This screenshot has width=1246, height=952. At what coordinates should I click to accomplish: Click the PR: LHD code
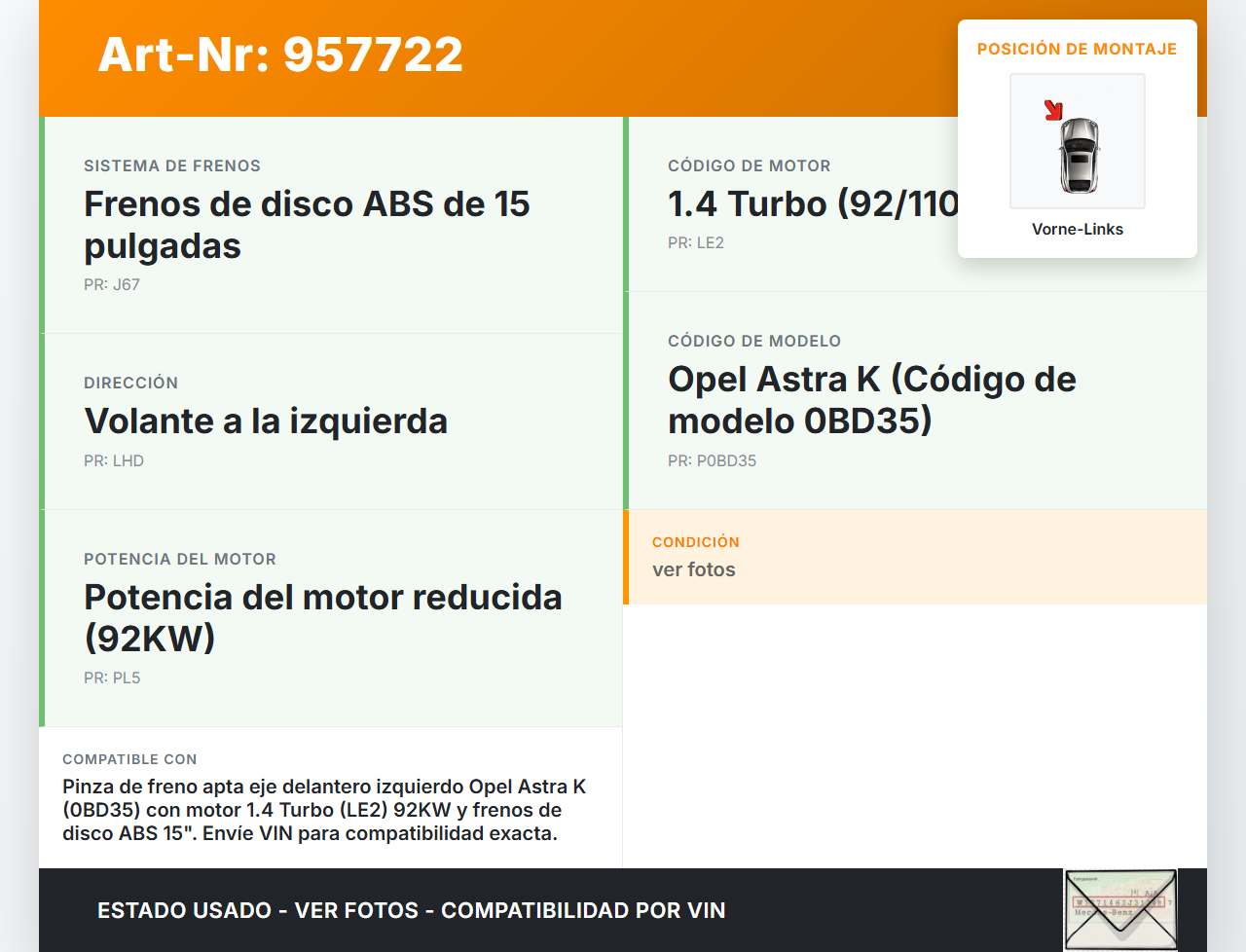click(x=114, y=461)
